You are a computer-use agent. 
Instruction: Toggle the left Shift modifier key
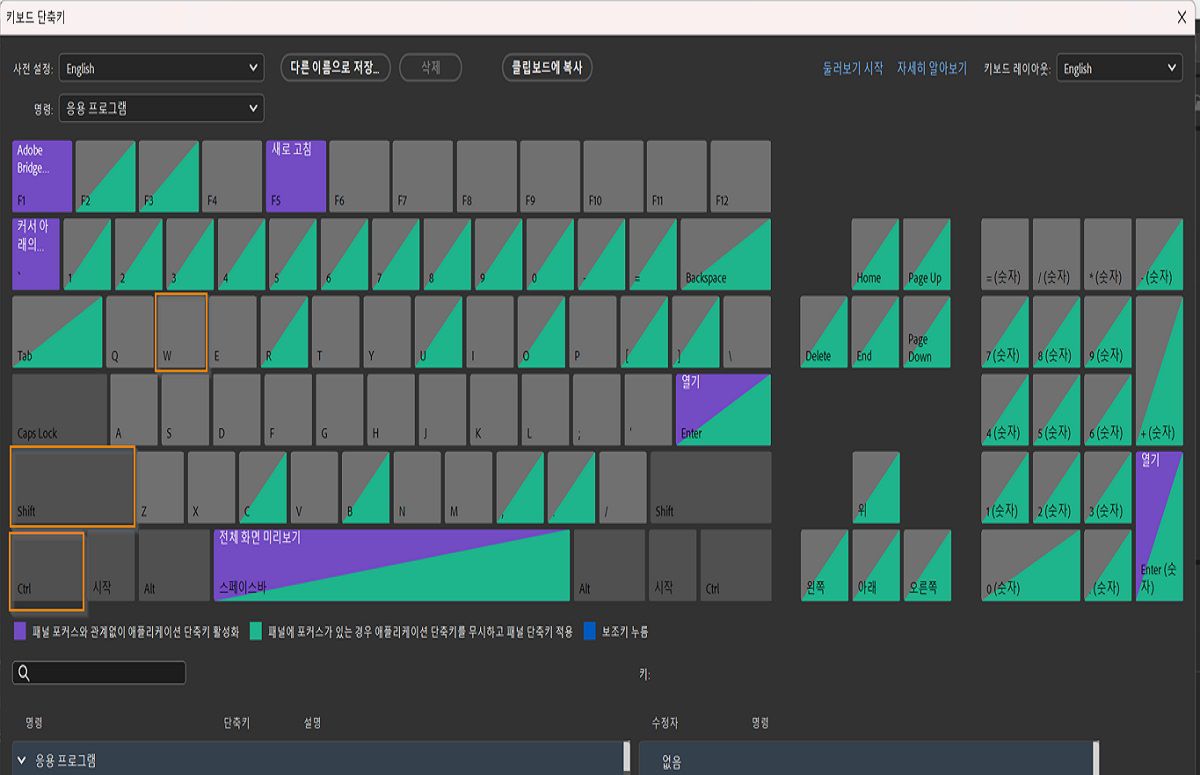[73, 487]
